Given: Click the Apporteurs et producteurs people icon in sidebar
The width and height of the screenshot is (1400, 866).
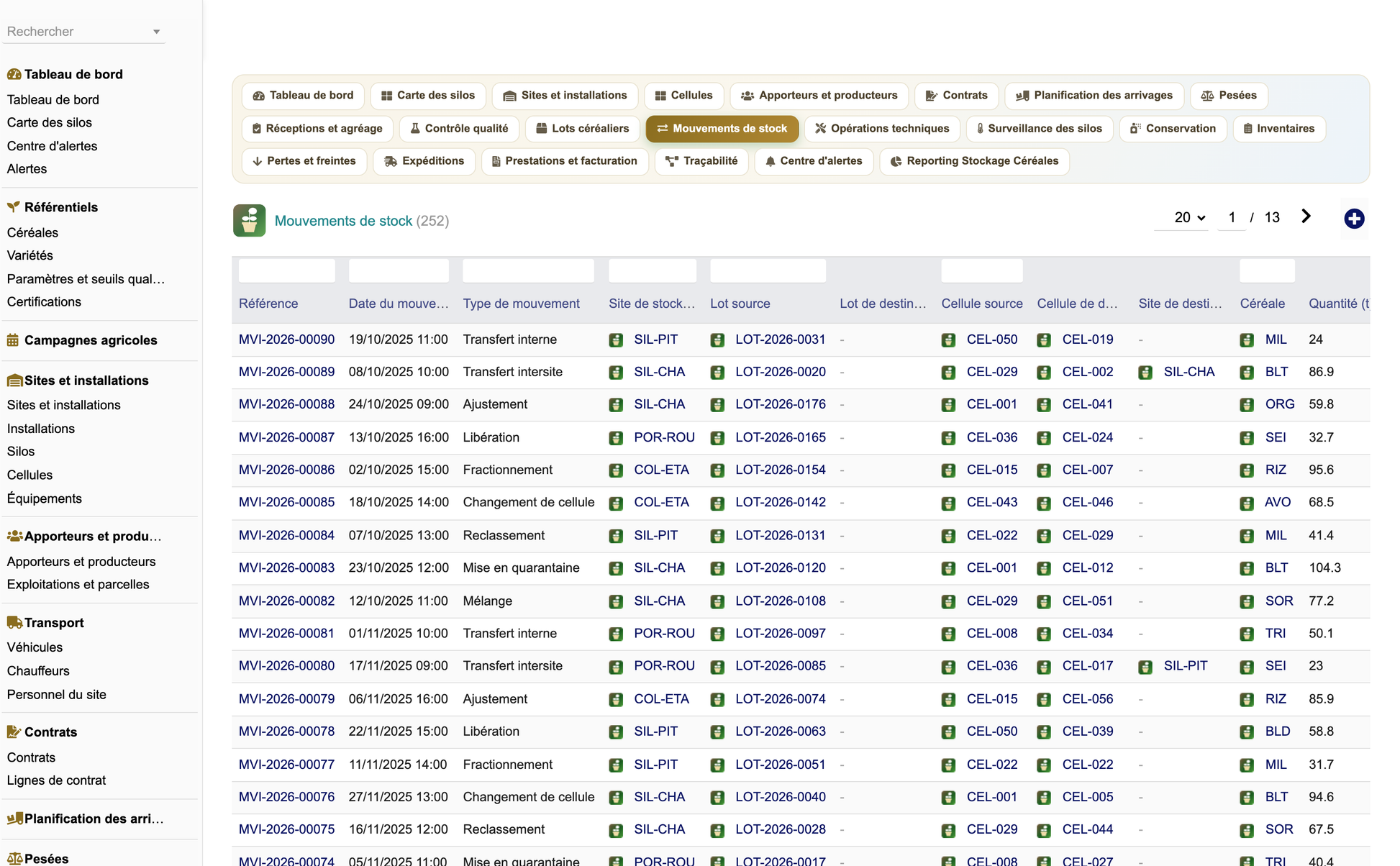Looking at the screenshot, I should click(14, 536).
